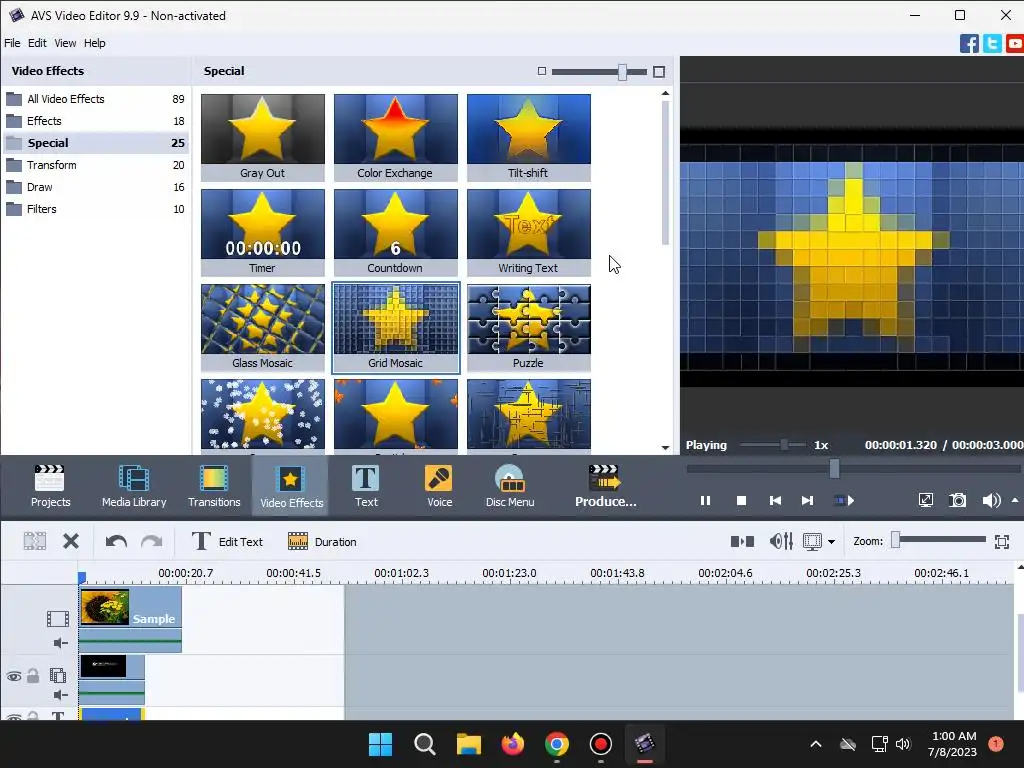Toggle visibility eye of overlay track
The height and width of the screenshot is (768, 1024).
[x=14, y=676]
